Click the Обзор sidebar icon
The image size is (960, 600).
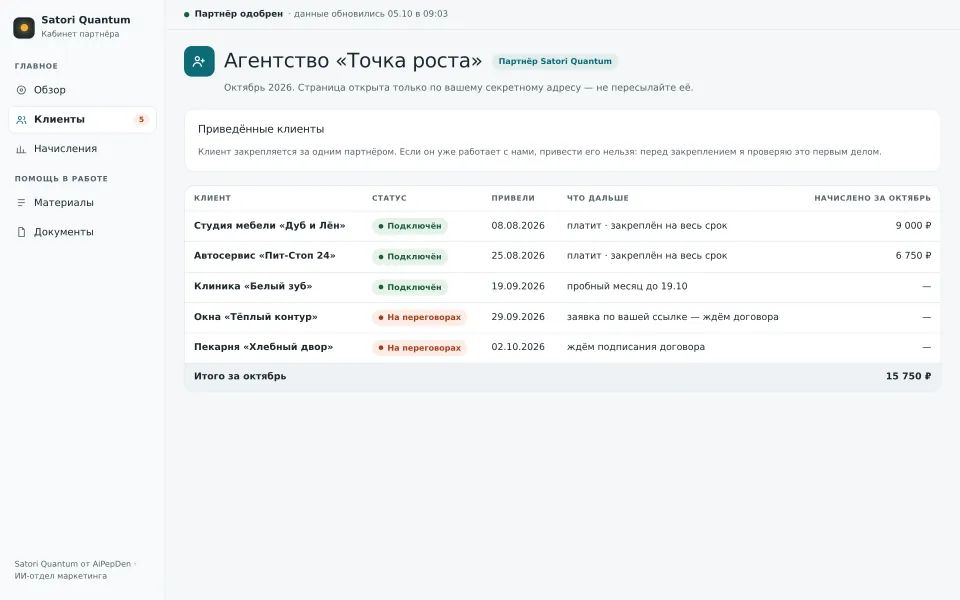click(21, 90)
